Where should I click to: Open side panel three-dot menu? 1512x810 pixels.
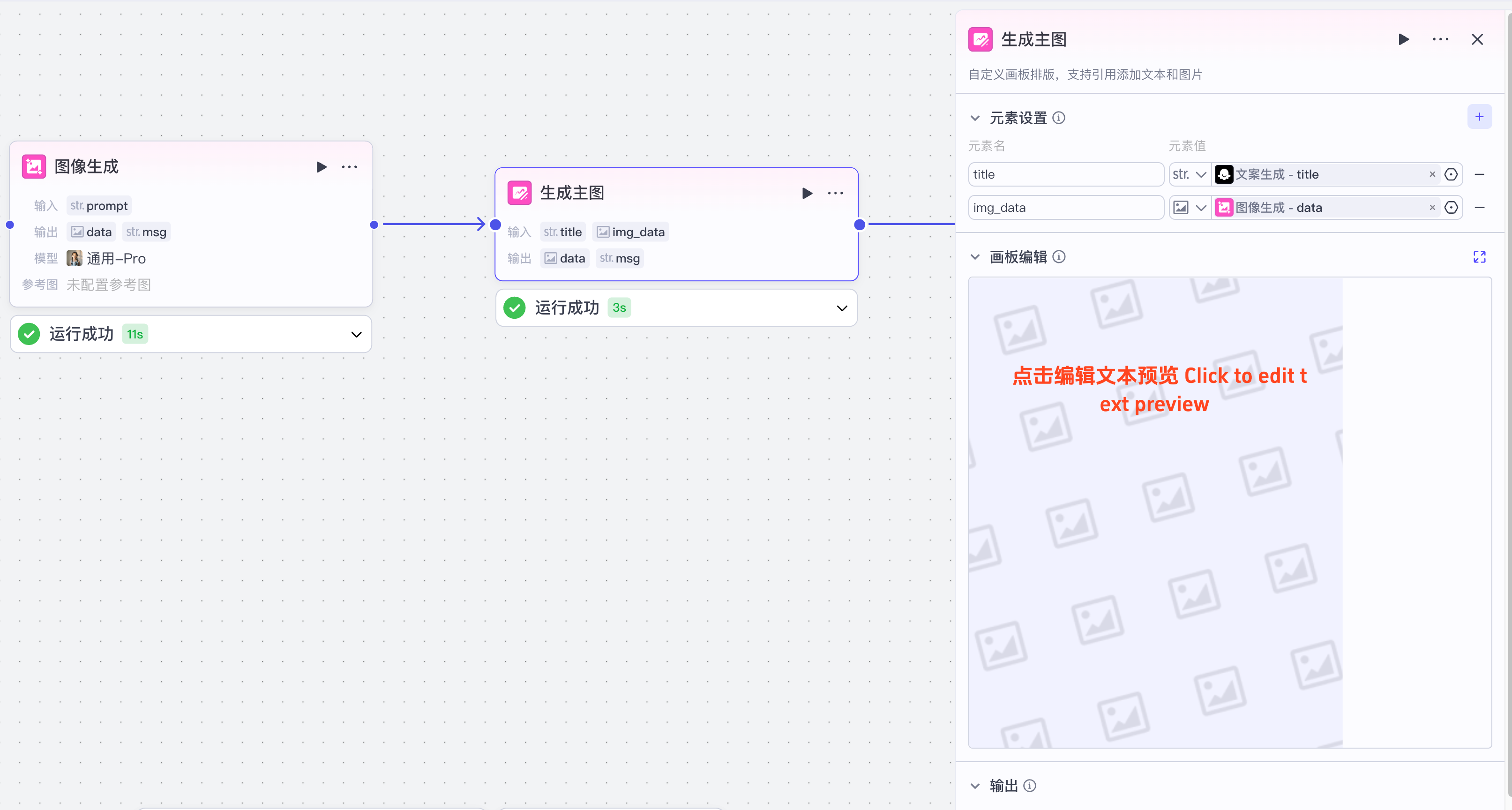pos(1440,39)
